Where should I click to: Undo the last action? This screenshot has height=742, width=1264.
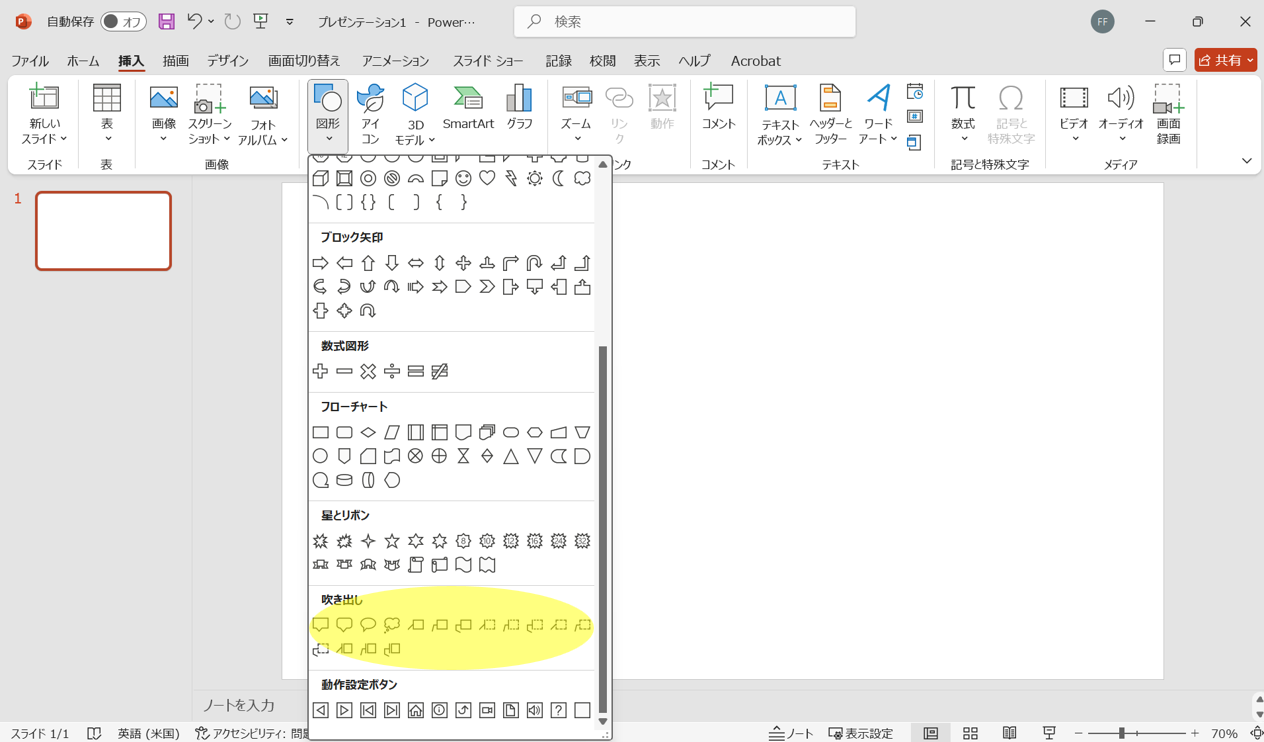click(195, 21)
